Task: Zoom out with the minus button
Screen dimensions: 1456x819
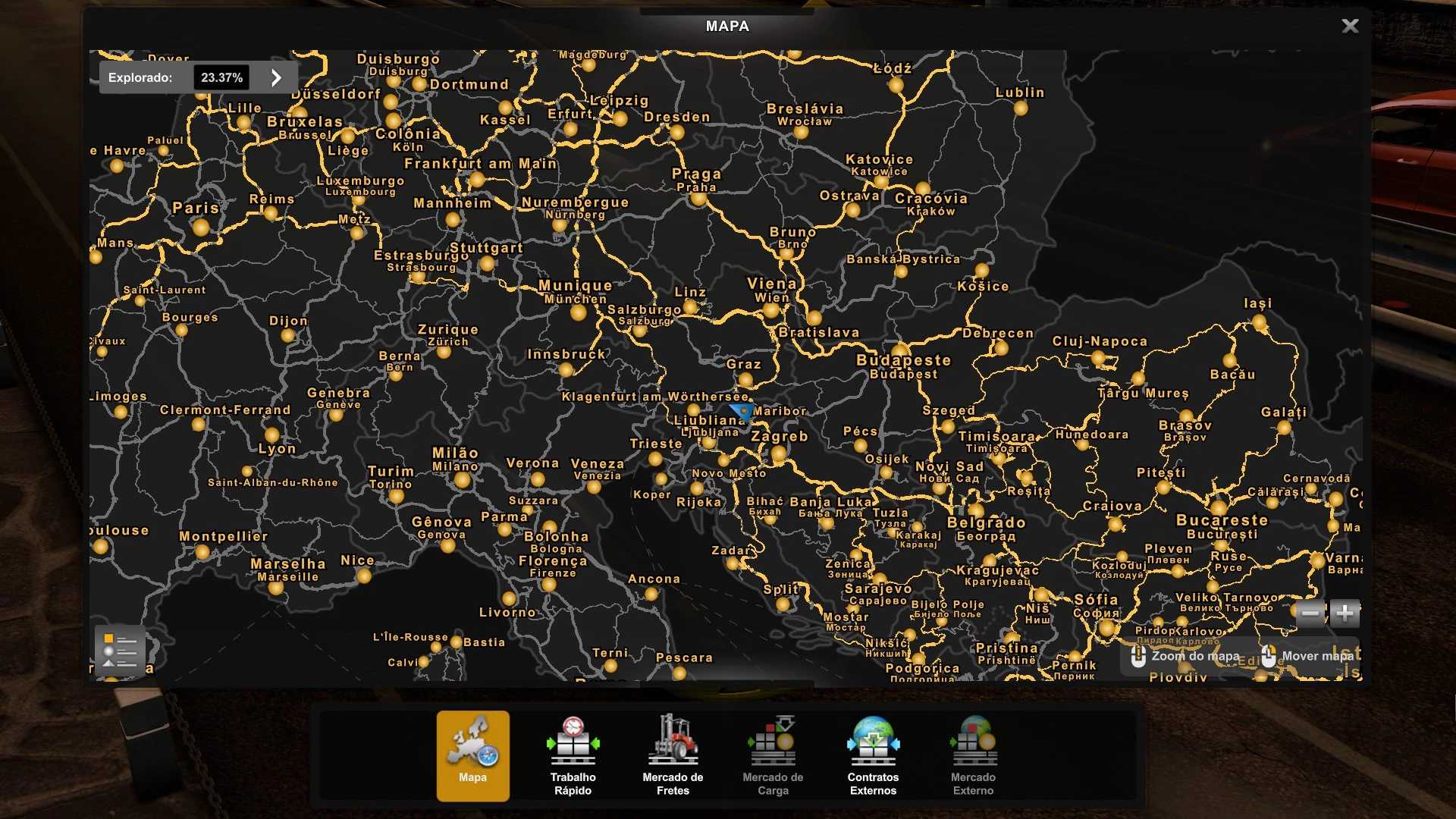Action: click(1310, 613)
